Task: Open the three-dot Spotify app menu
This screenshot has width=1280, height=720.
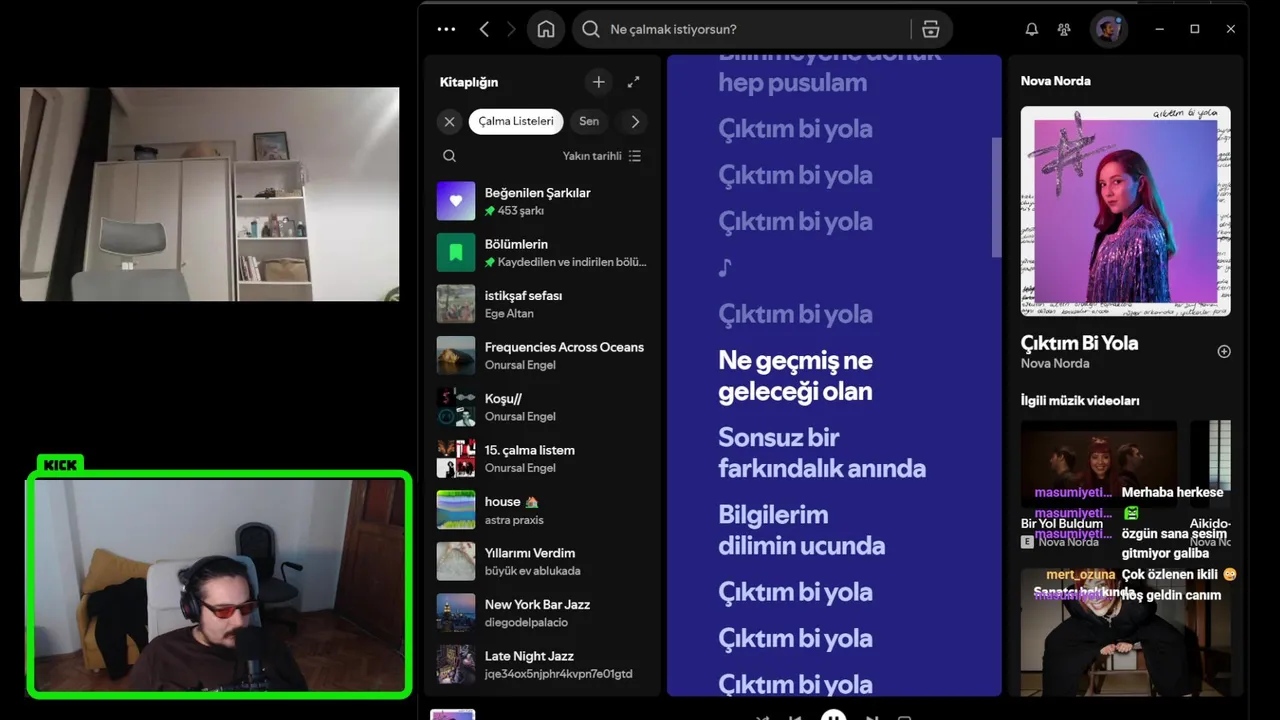Action: coord(446,29)
